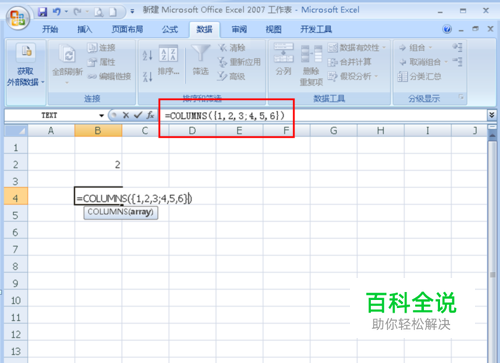Click the 分列 text-to-columns icon

click(283, 60)
